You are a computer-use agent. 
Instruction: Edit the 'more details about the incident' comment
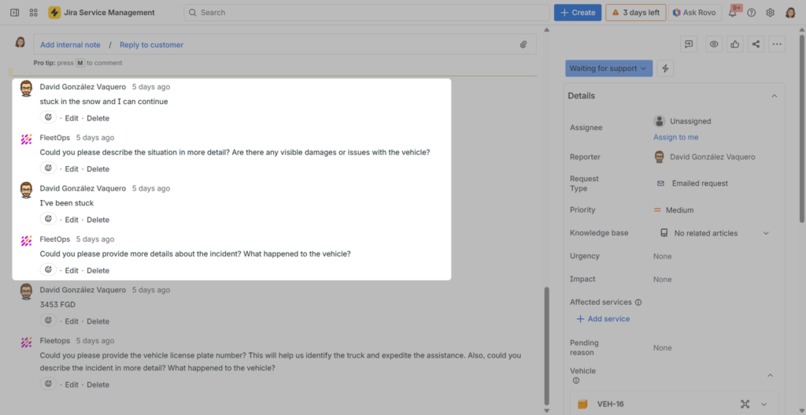(x=71, y=270)
